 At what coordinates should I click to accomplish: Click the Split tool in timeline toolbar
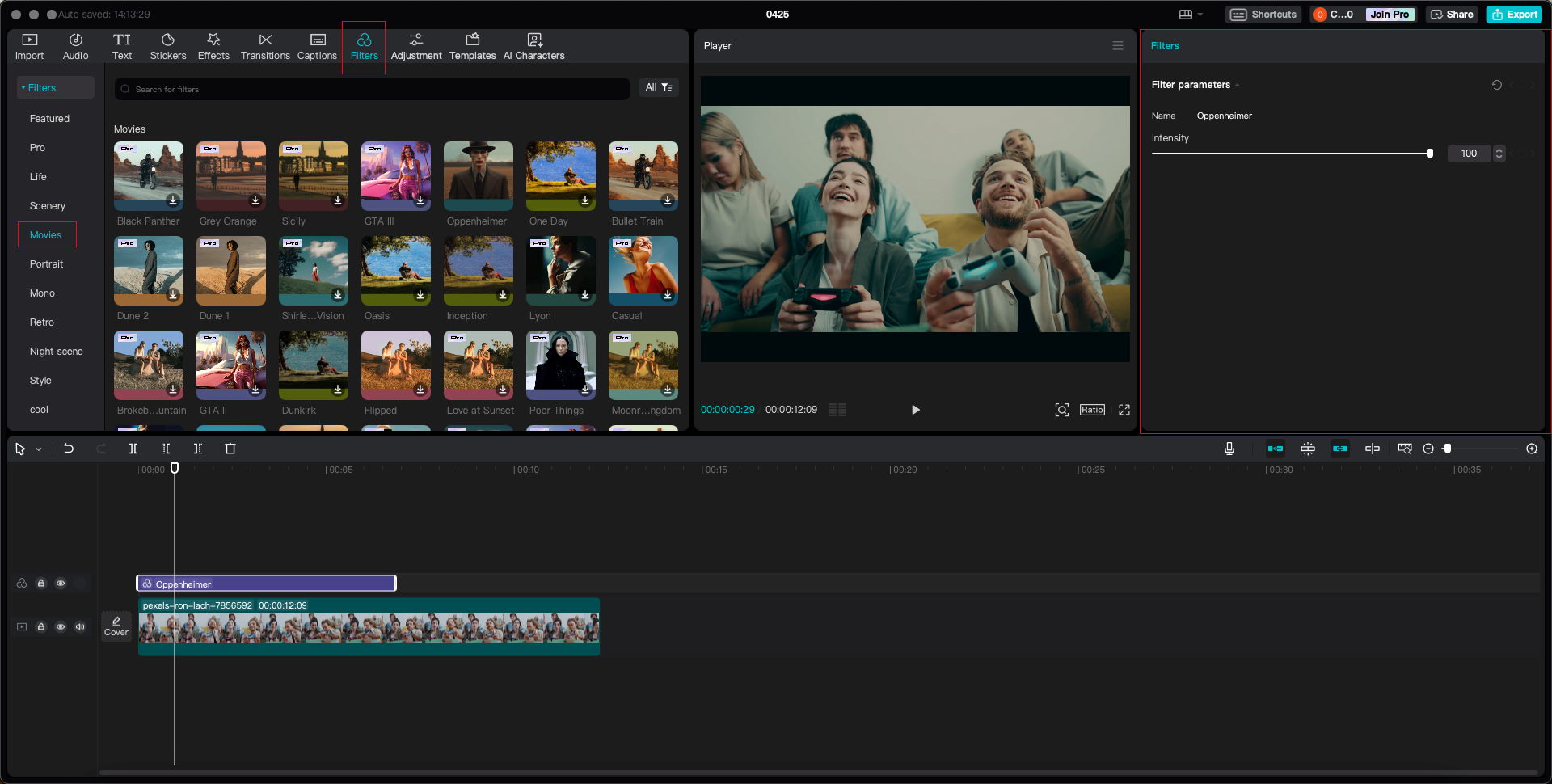133,449
